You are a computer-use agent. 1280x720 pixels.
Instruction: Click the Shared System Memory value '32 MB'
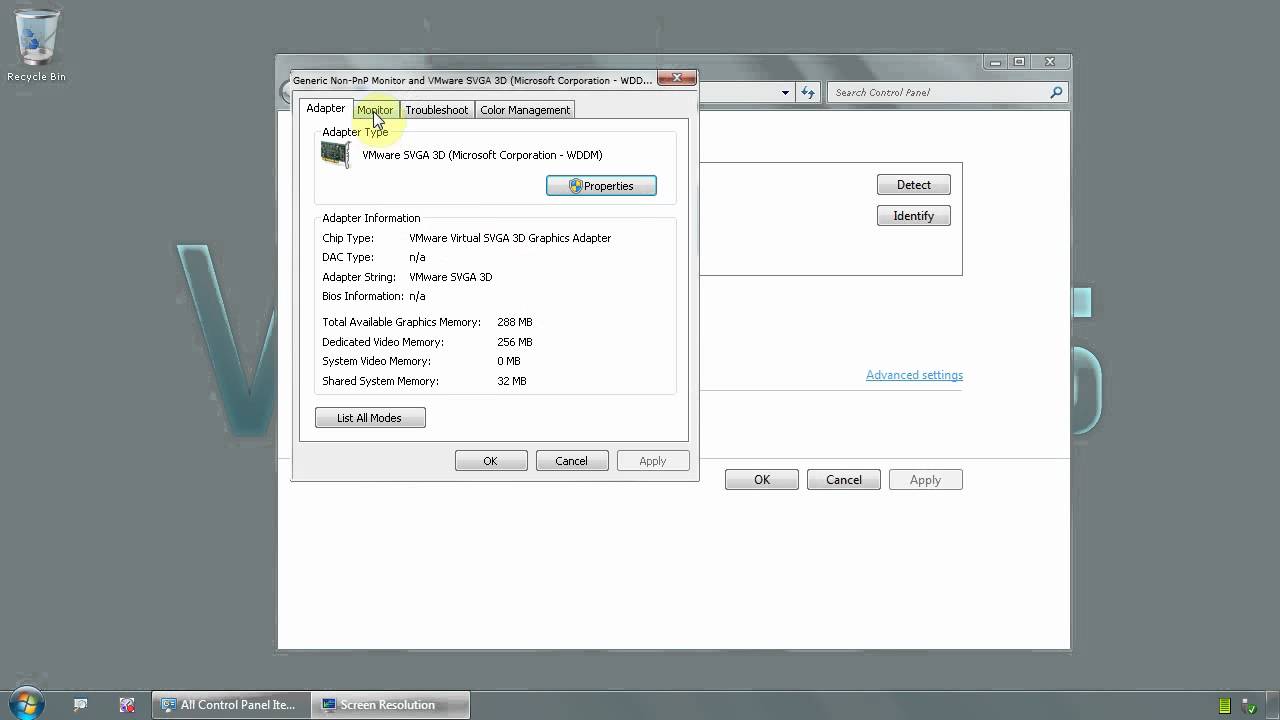512,381
